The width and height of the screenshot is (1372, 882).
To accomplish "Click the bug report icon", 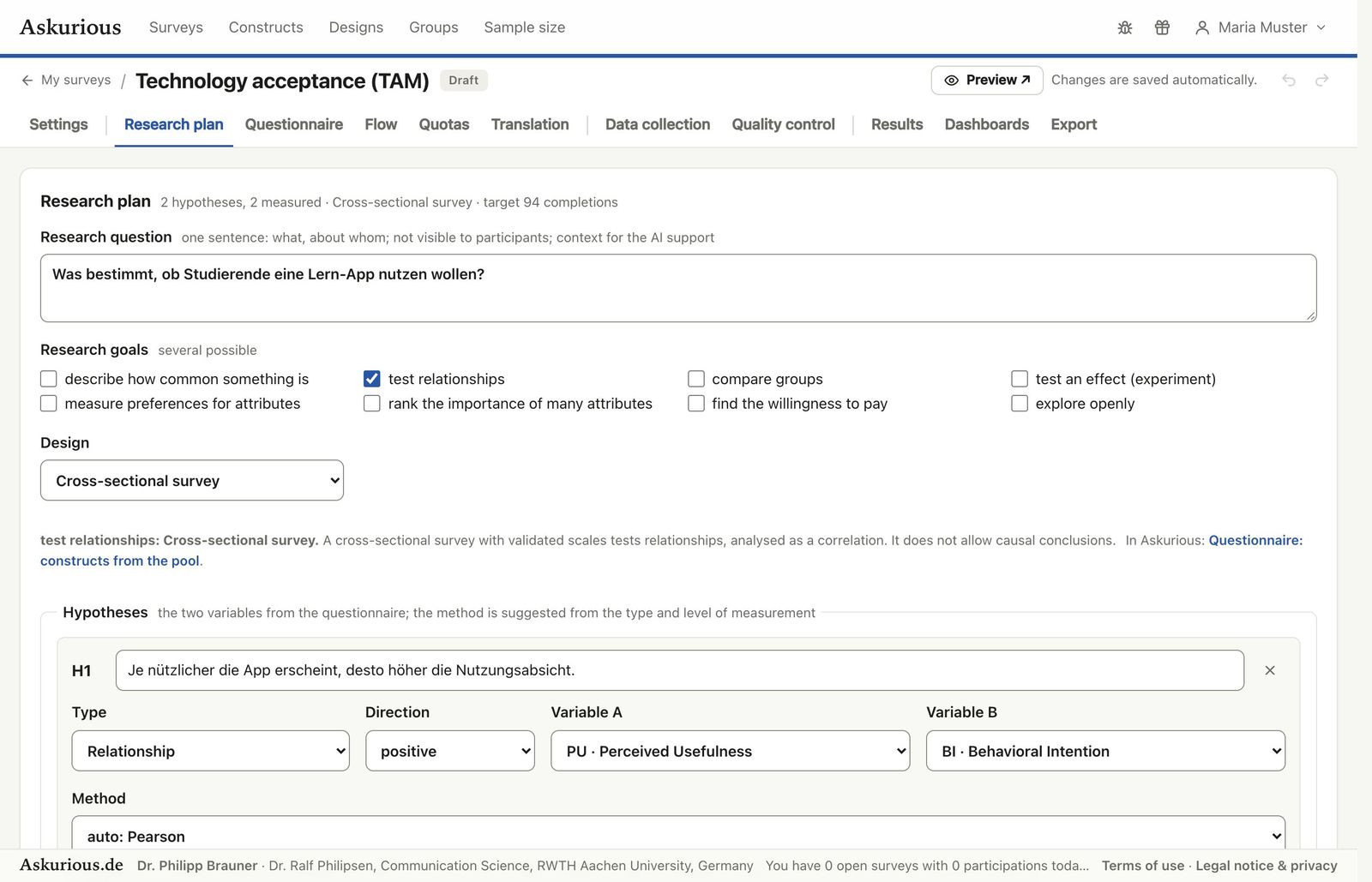I will 1125,27.
